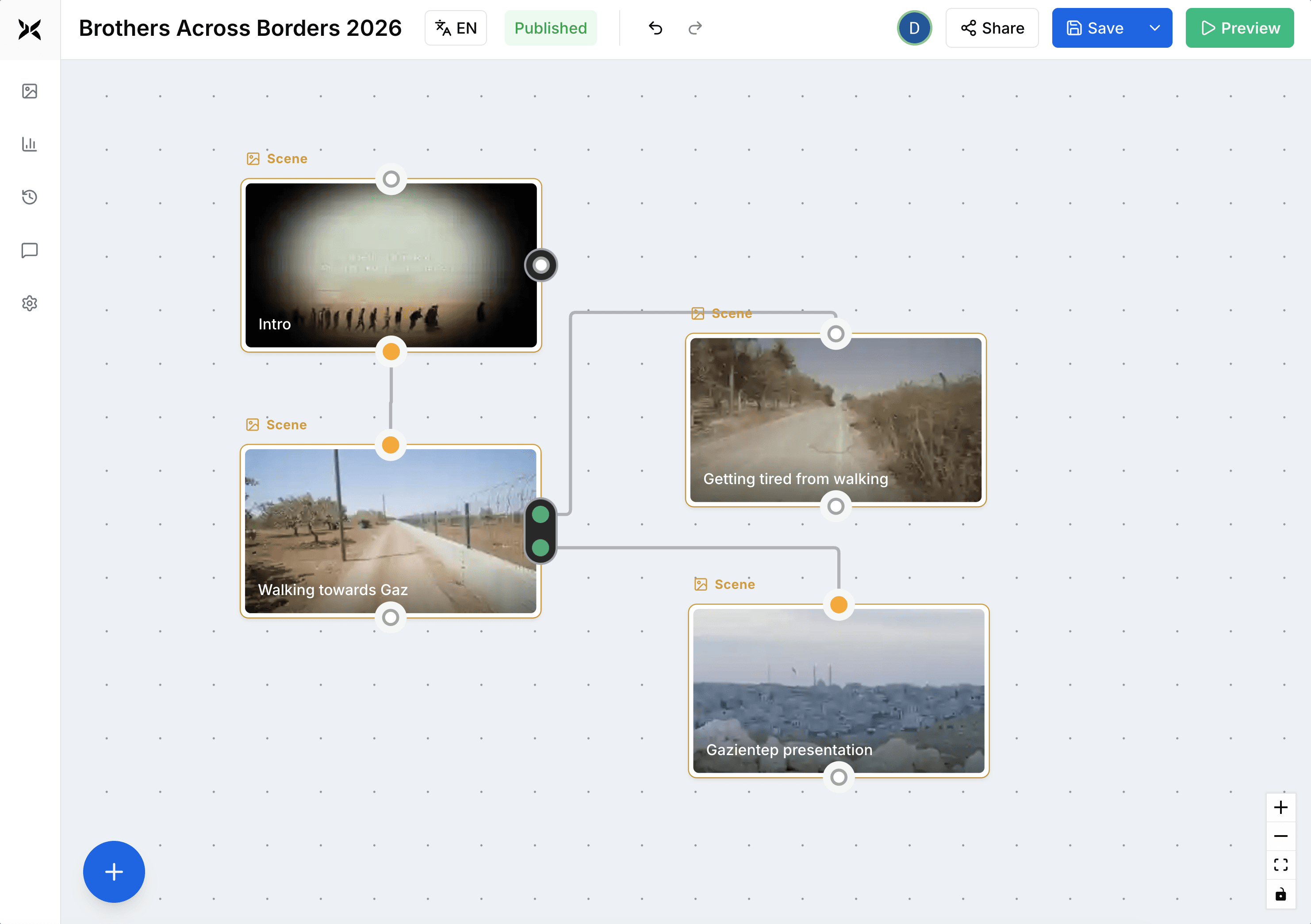Click the undo arrow
This screenshot has height=924, width=1311.
tap(655, 28)
